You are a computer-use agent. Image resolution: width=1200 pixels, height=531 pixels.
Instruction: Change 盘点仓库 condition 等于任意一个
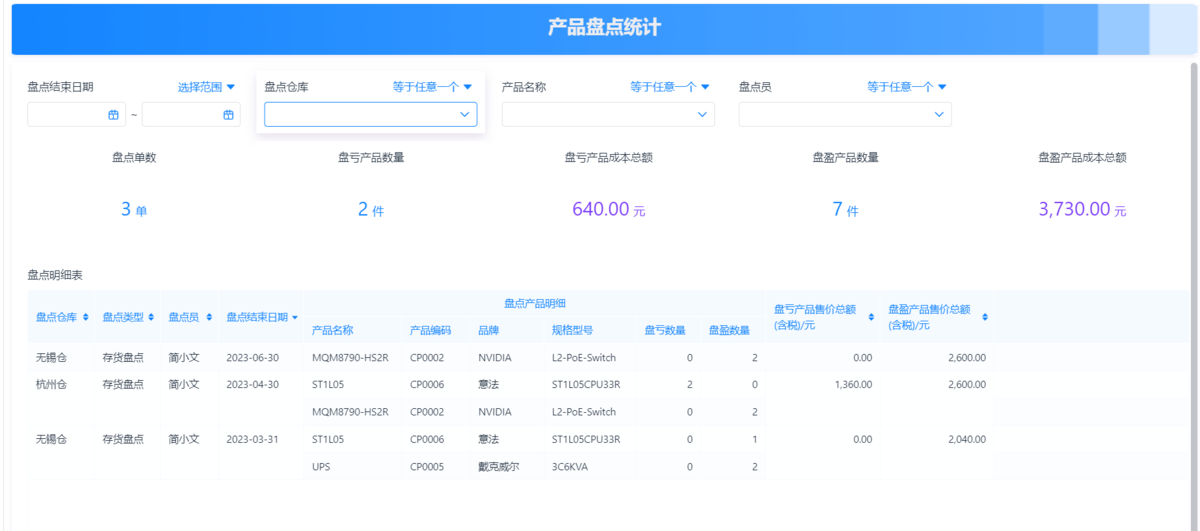pos(432,87)
